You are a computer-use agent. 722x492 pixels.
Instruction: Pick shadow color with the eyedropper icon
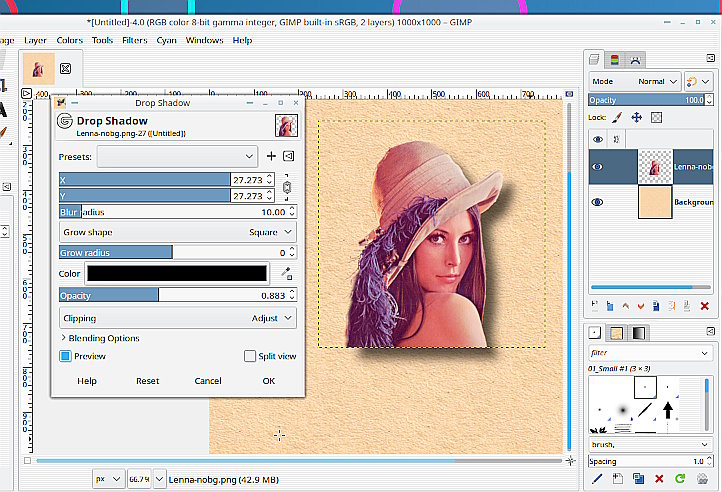pos(287,273)
